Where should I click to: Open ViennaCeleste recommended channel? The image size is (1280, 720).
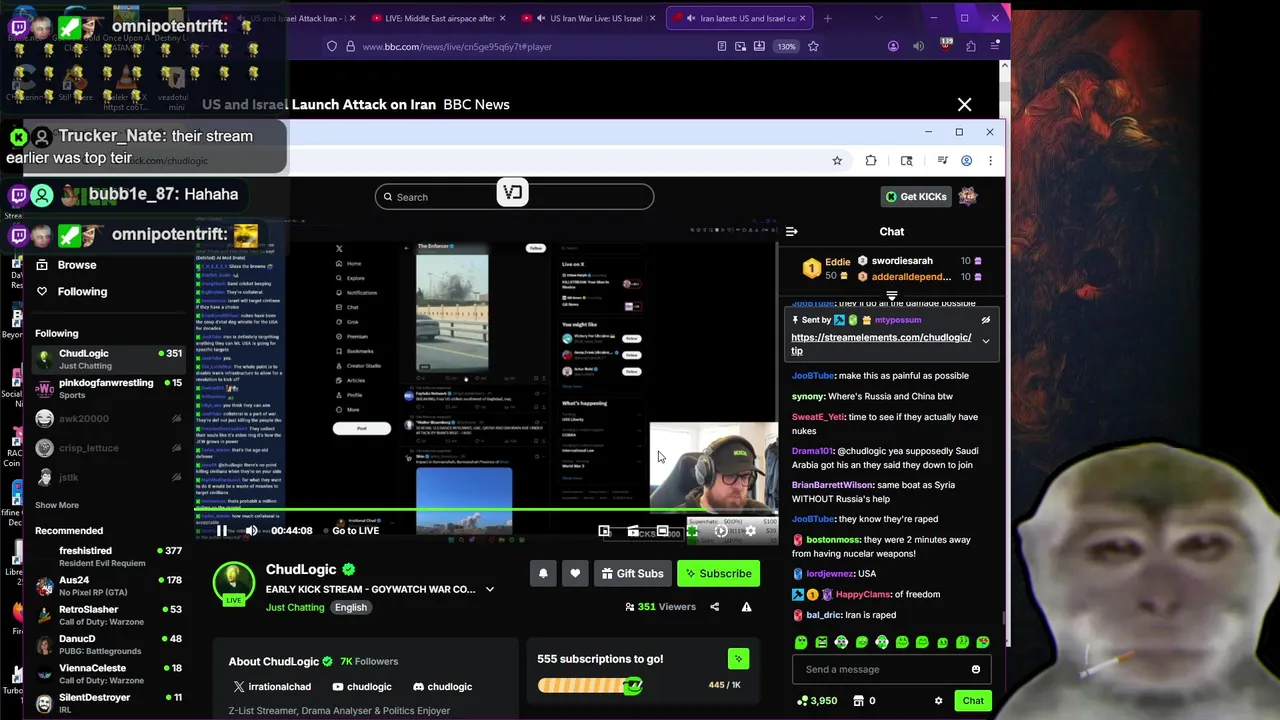109,674
